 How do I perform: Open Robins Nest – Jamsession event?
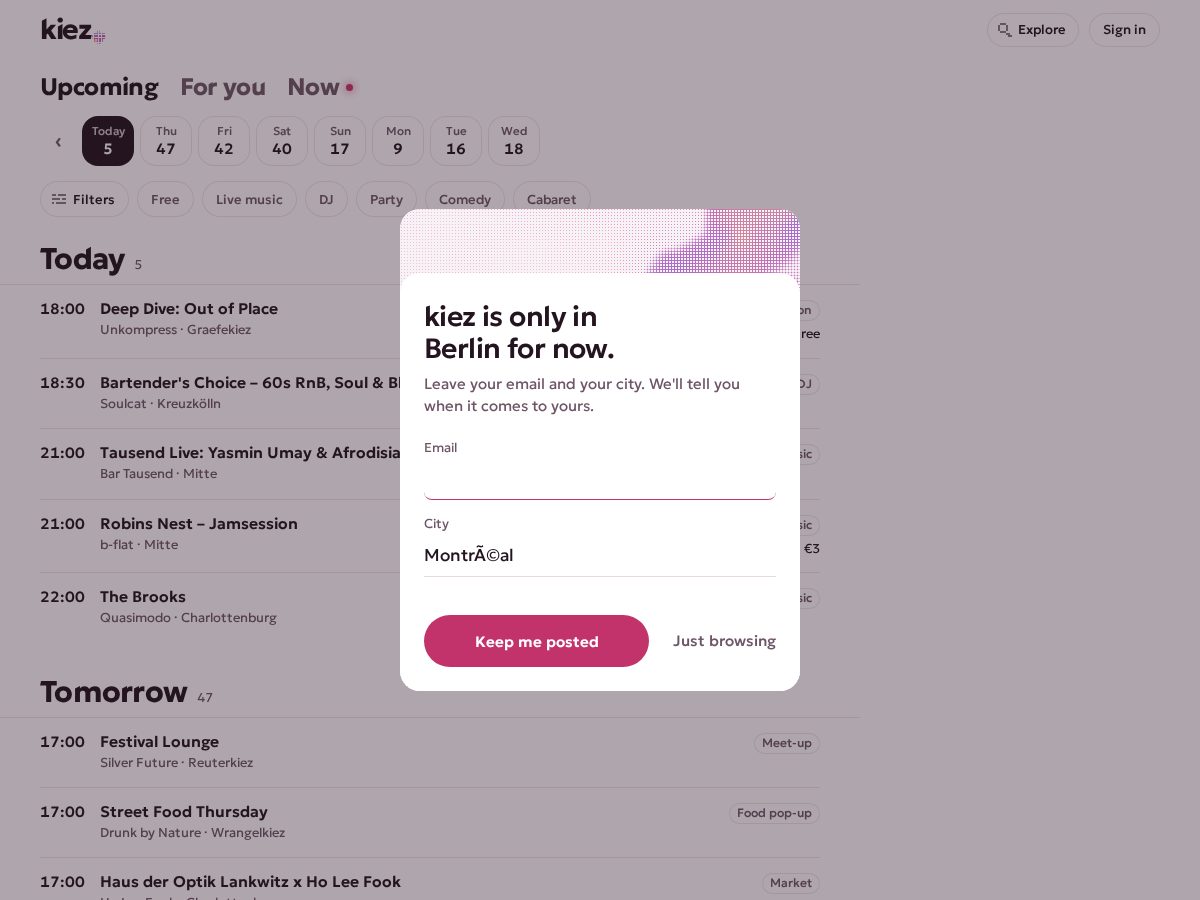pyautogui.click(x=199, y=524)
